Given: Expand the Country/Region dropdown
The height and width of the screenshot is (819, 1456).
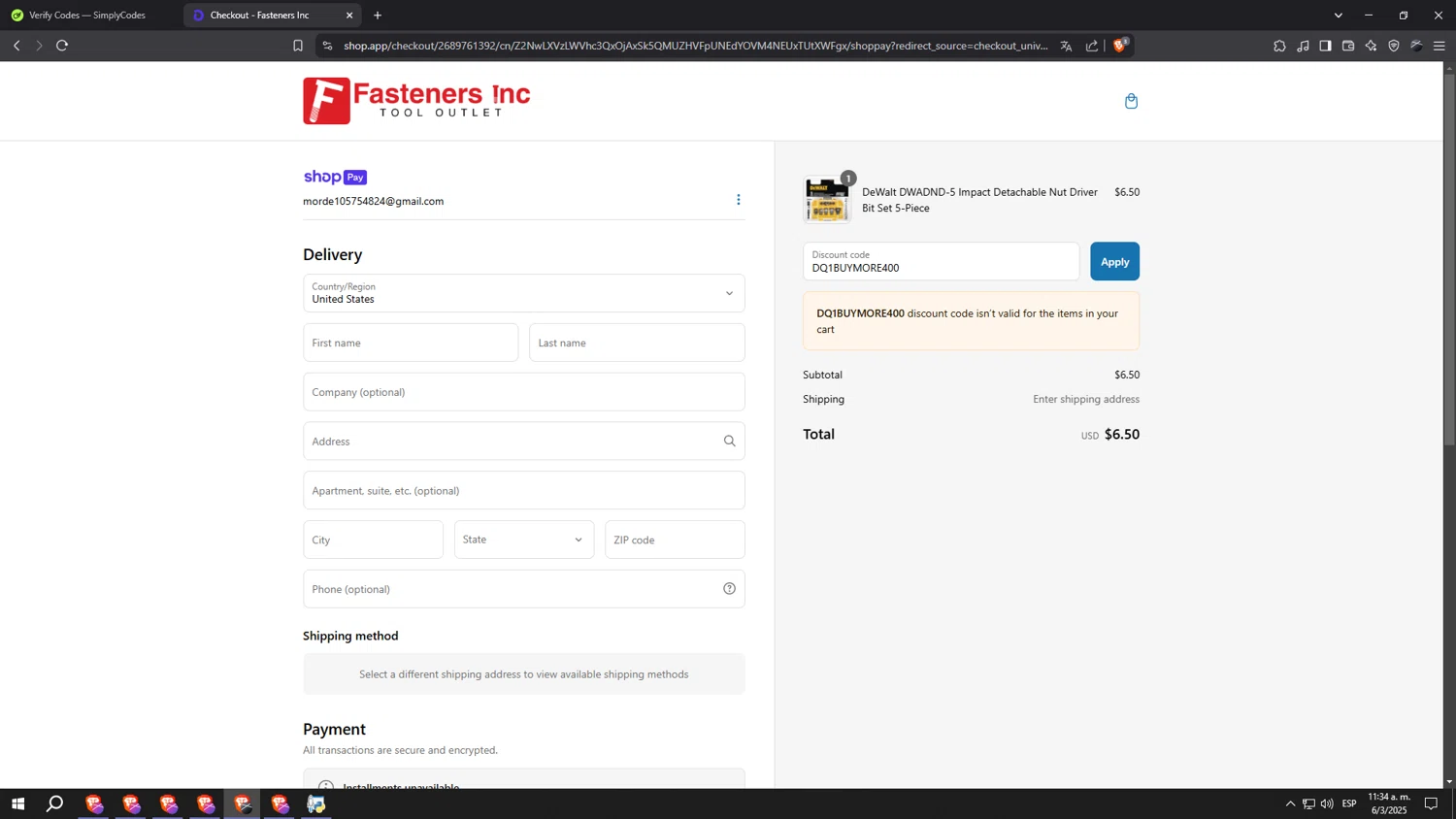Looking at the screenshot, I should click(x=524, y=293).
